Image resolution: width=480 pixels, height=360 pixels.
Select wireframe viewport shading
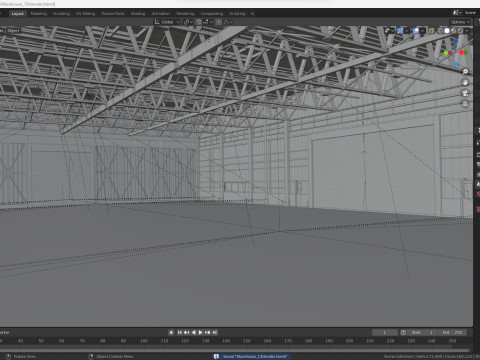click(x=440, y=31)
